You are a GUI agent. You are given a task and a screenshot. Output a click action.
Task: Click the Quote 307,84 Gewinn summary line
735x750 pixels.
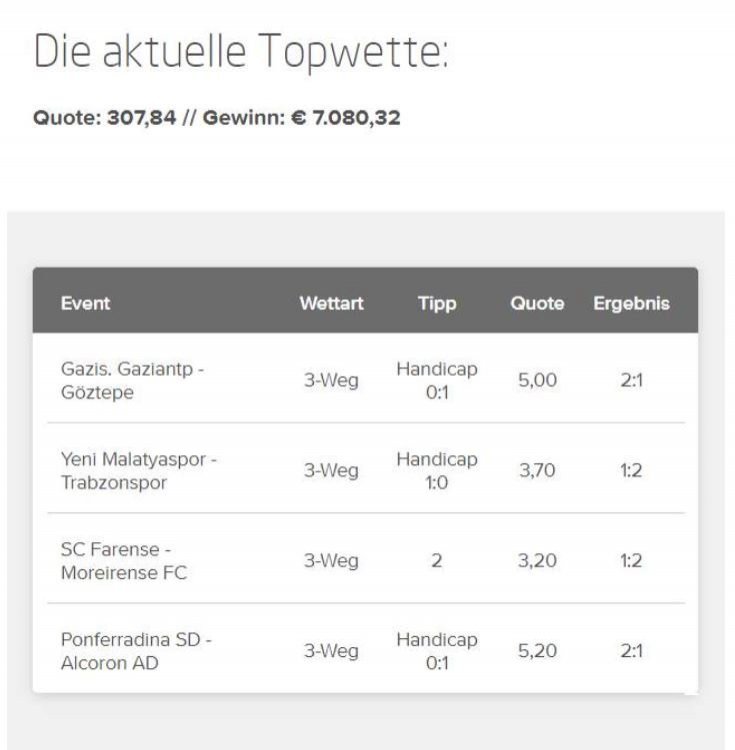217,118
